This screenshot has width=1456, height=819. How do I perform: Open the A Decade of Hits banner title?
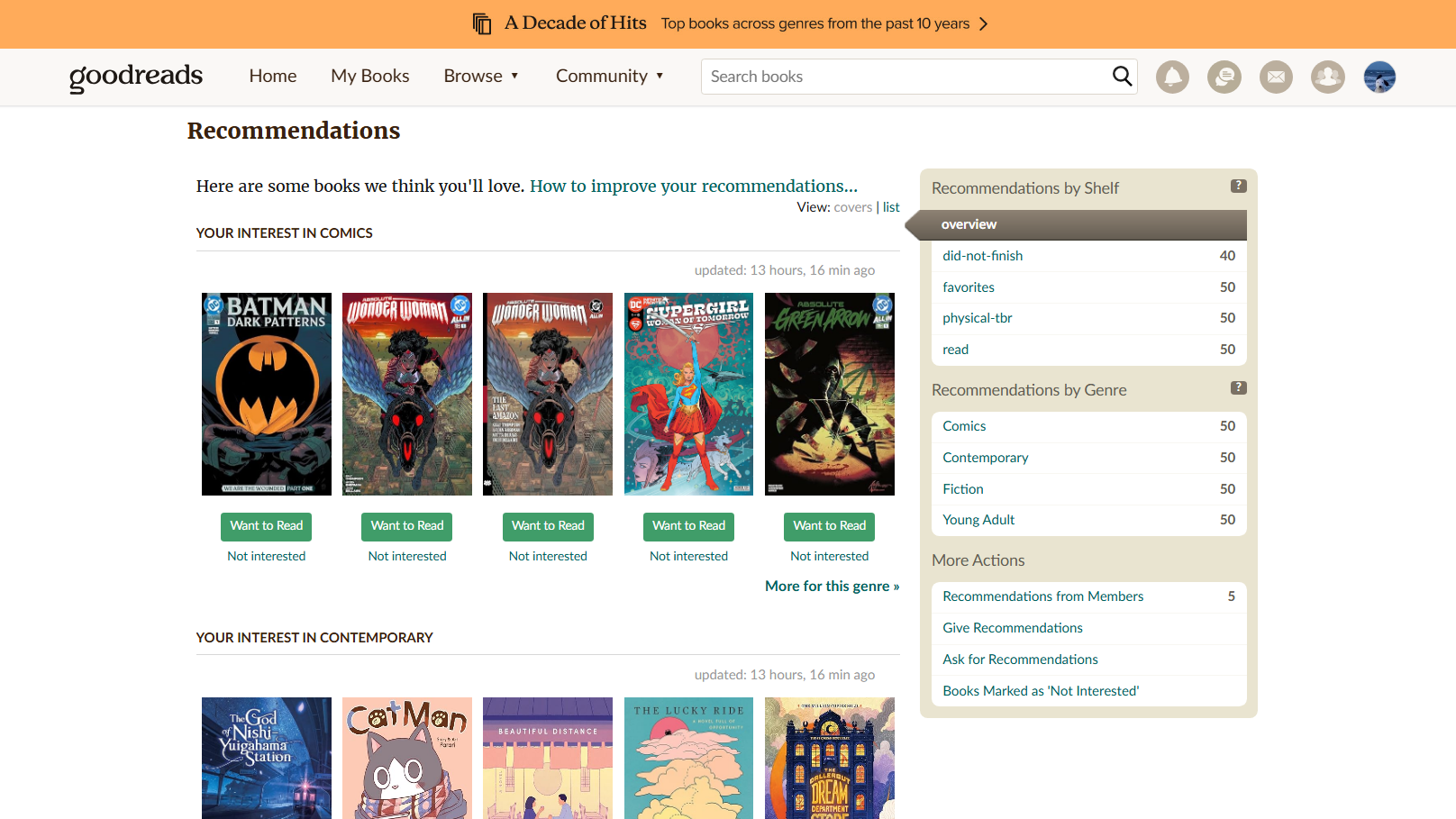point(576,23)
